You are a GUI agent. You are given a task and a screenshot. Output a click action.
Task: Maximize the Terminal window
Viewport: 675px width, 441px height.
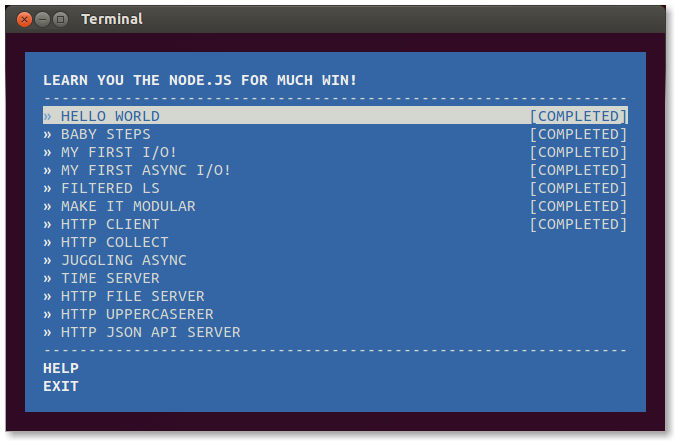(61, 19)
